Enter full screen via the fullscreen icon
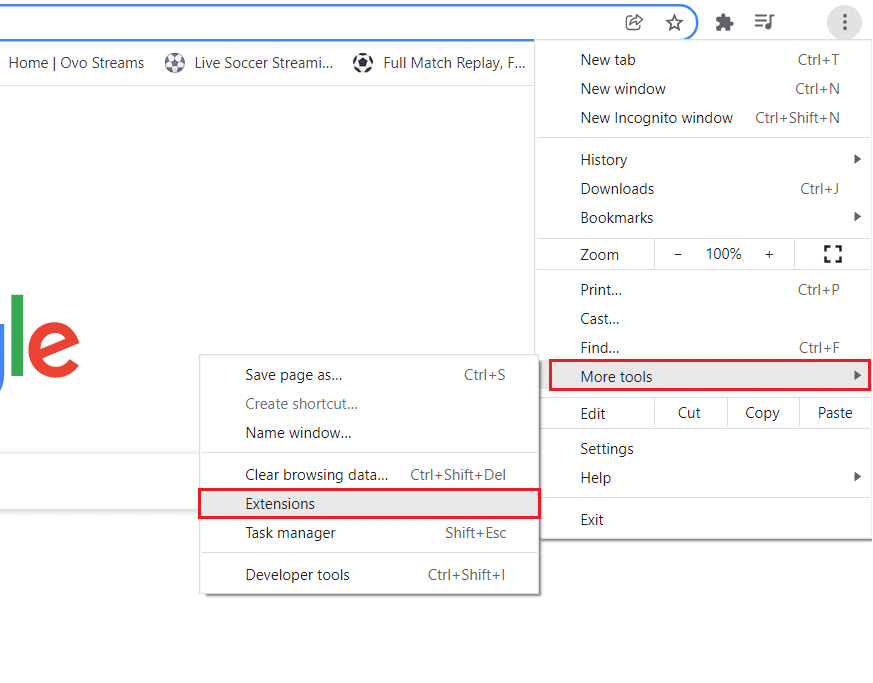 [x=832, y=254]
